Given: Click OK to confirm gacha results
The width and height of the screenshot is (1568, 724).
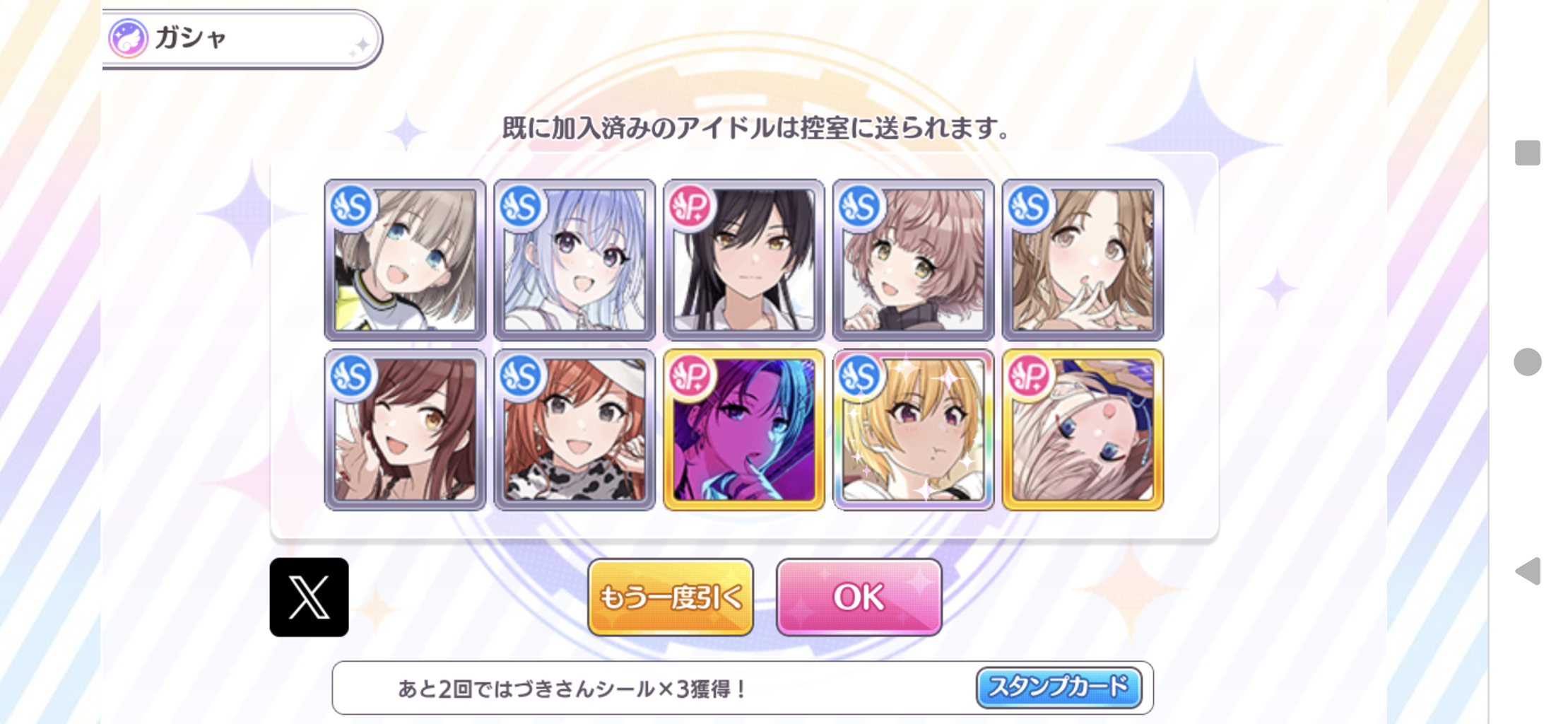Looking at the screenshot, I should pos(859,597).
